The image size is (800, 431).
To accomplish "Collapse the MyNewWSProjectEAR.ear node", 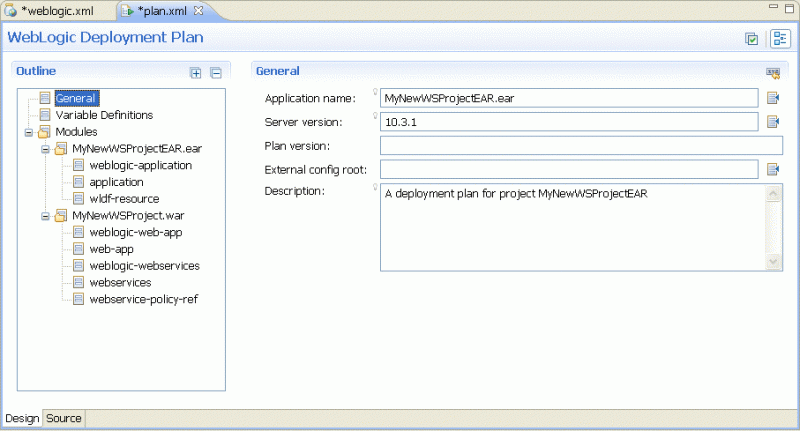I will (45, 149).
